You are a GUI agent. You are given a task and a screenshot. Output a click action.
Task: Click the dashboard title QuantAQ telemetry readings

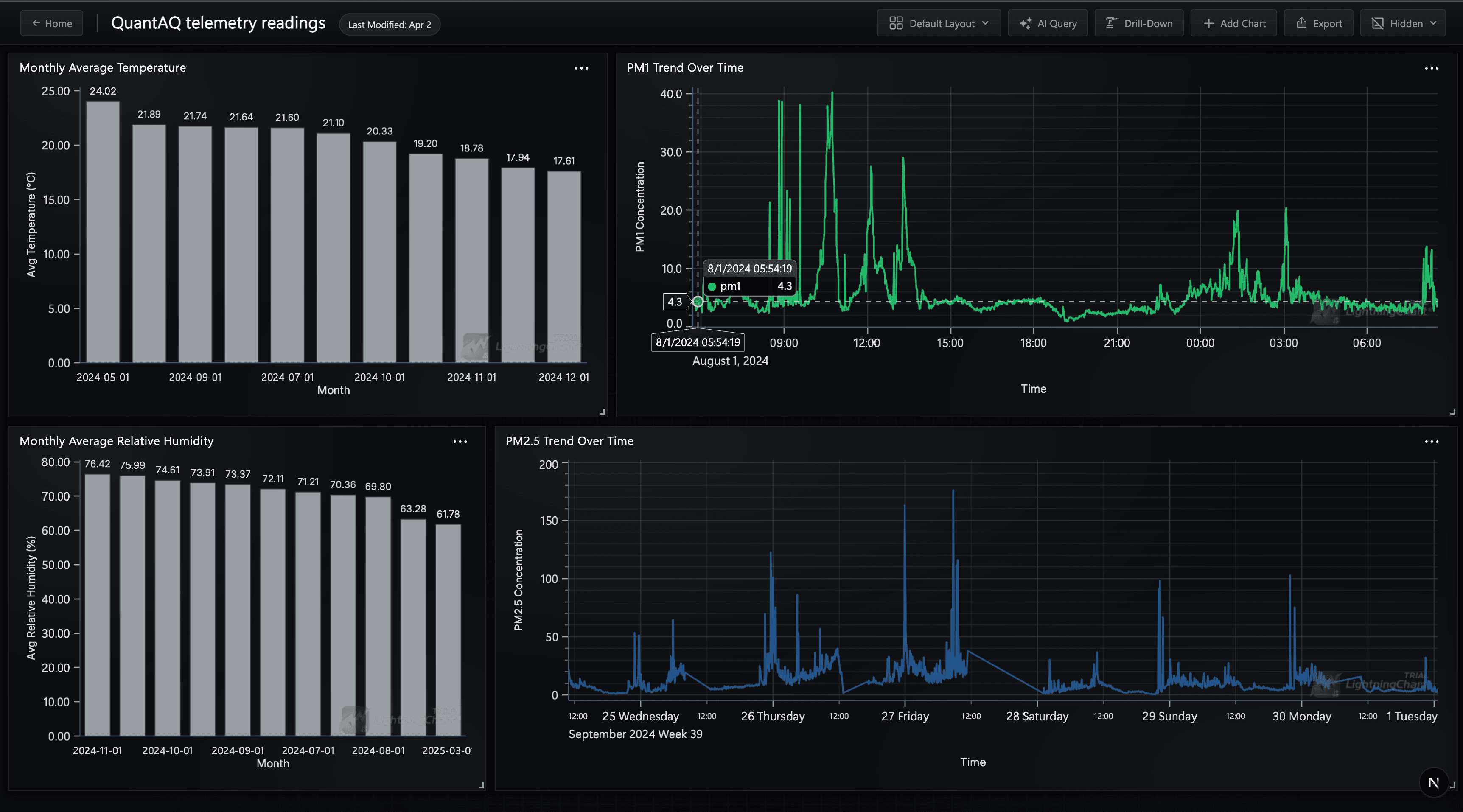218,23
